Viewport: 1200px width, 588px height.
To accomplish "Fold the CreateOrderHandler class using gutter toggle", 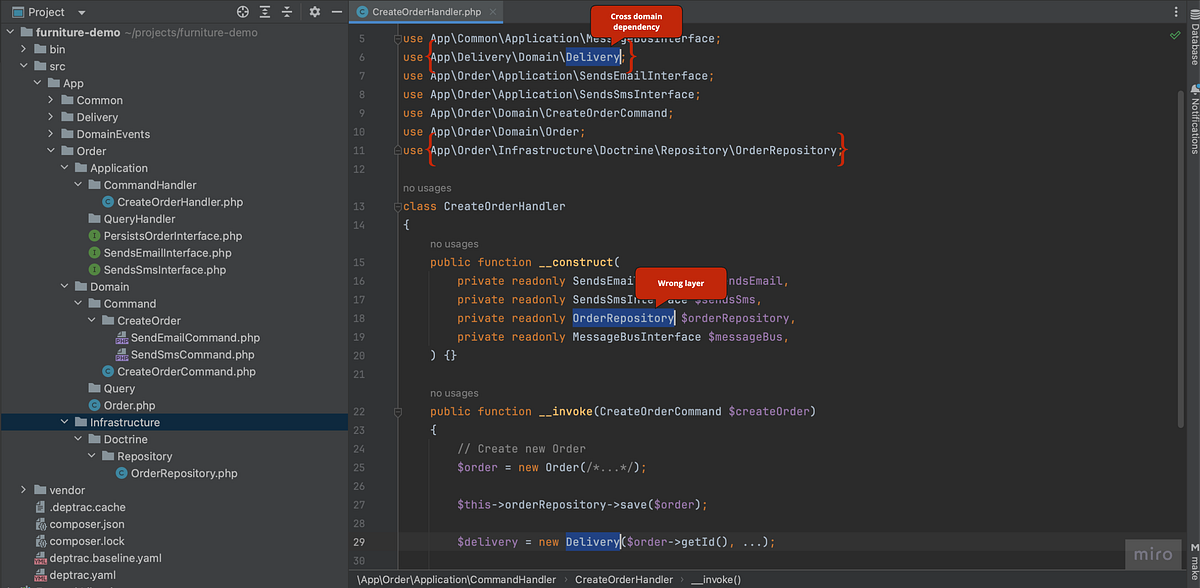I will point(397,206).
